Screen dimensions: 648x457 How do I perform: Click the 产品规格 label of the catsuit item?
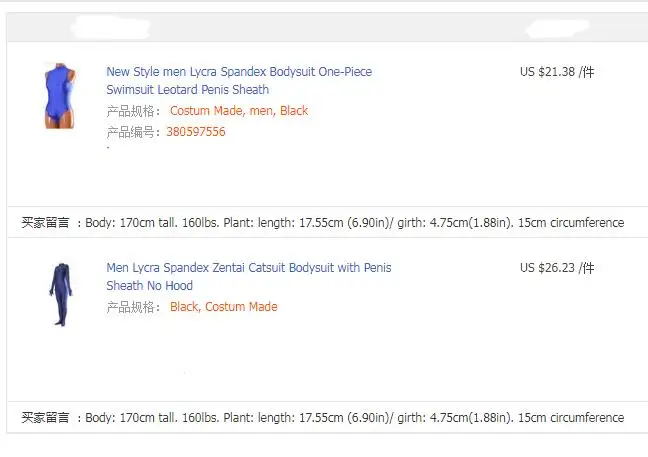133,307
